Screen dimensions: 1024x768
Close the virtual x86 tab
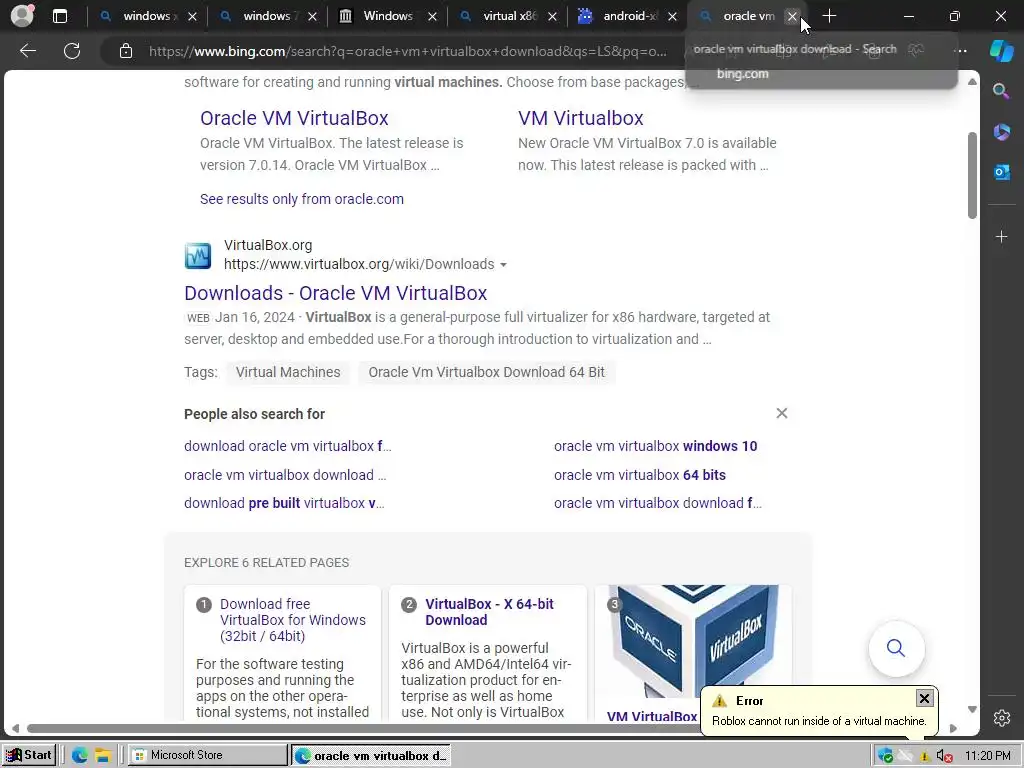[552, 16]
